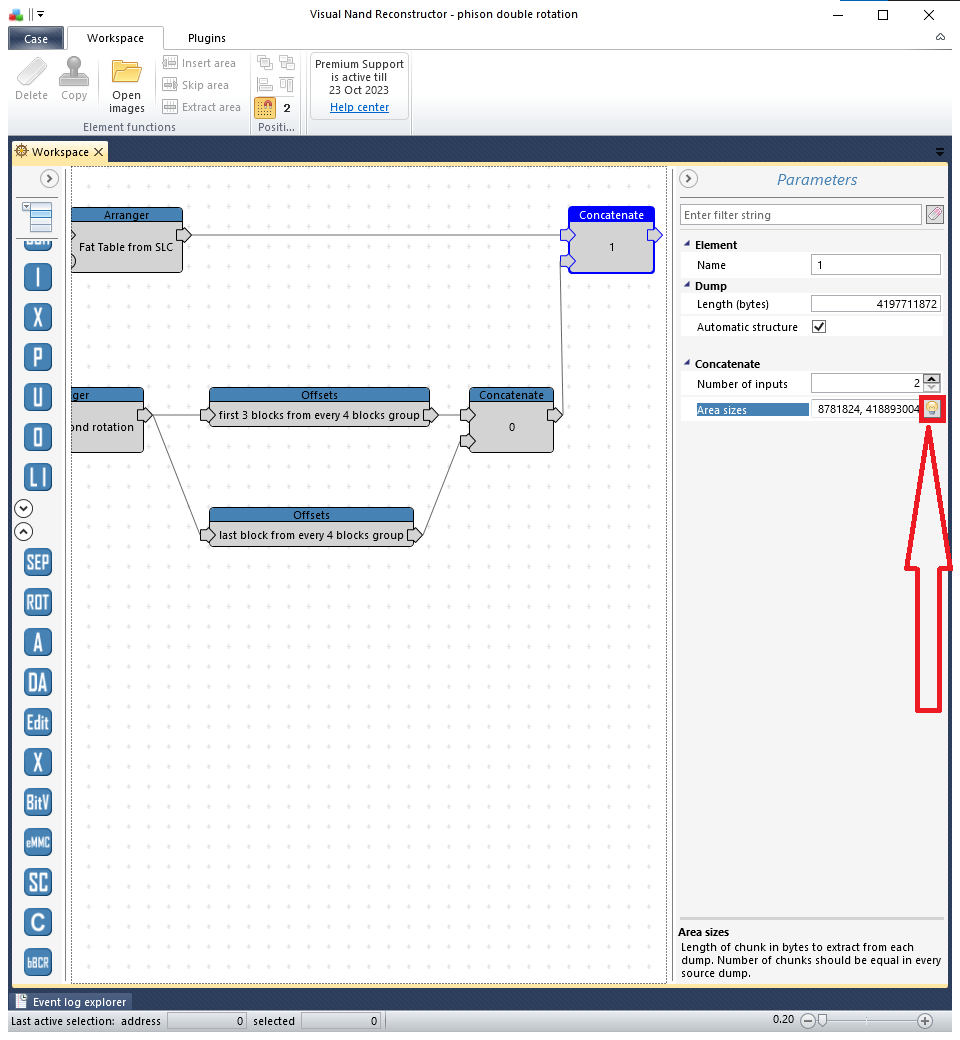Open images with the folder icon
Screen dimensions: 960x1040
tap(126, 72)
